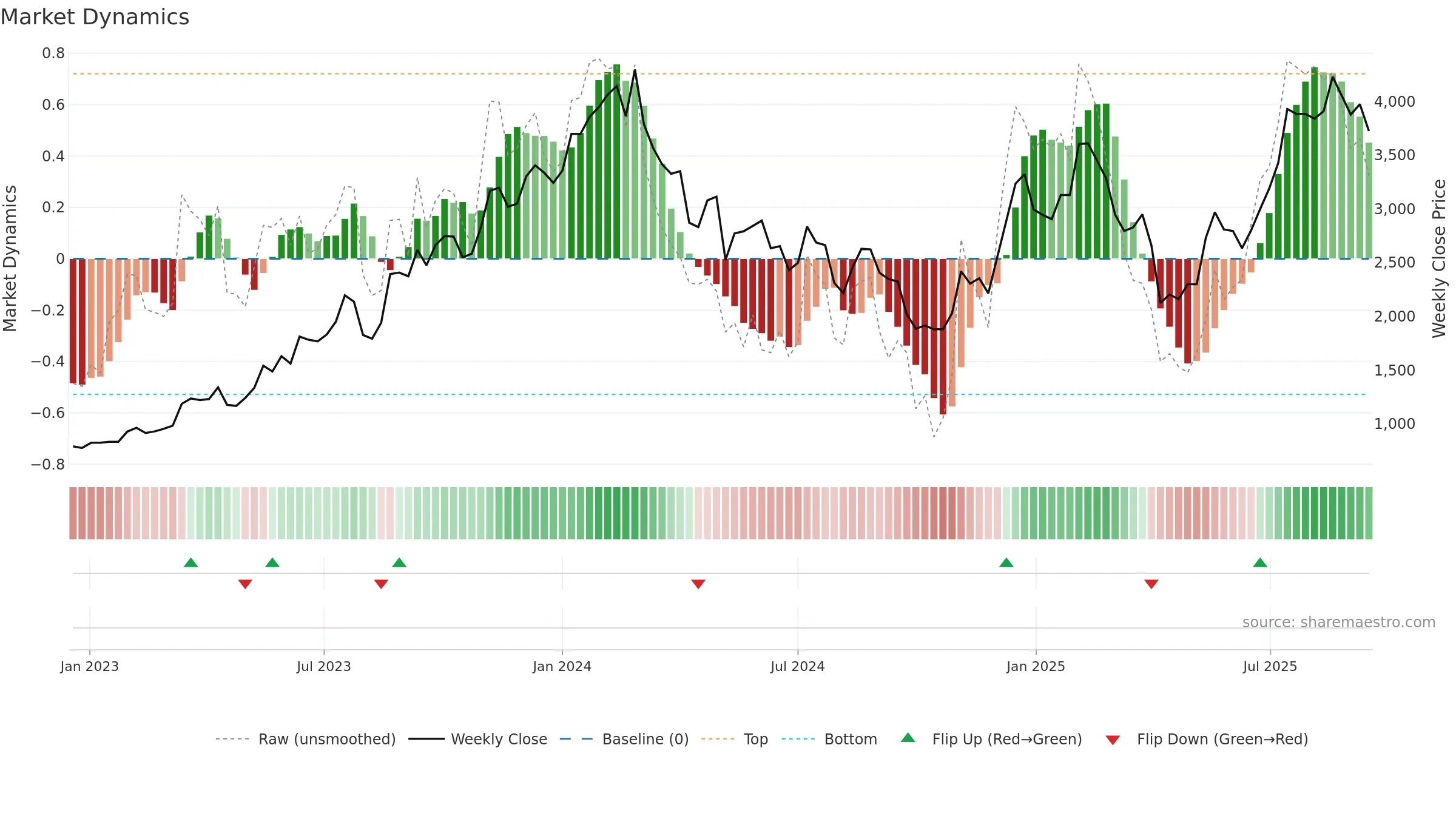
Task: Click the green flip-up marker between Jul 2023 and Jan 2024
Action: pos(399,562)
